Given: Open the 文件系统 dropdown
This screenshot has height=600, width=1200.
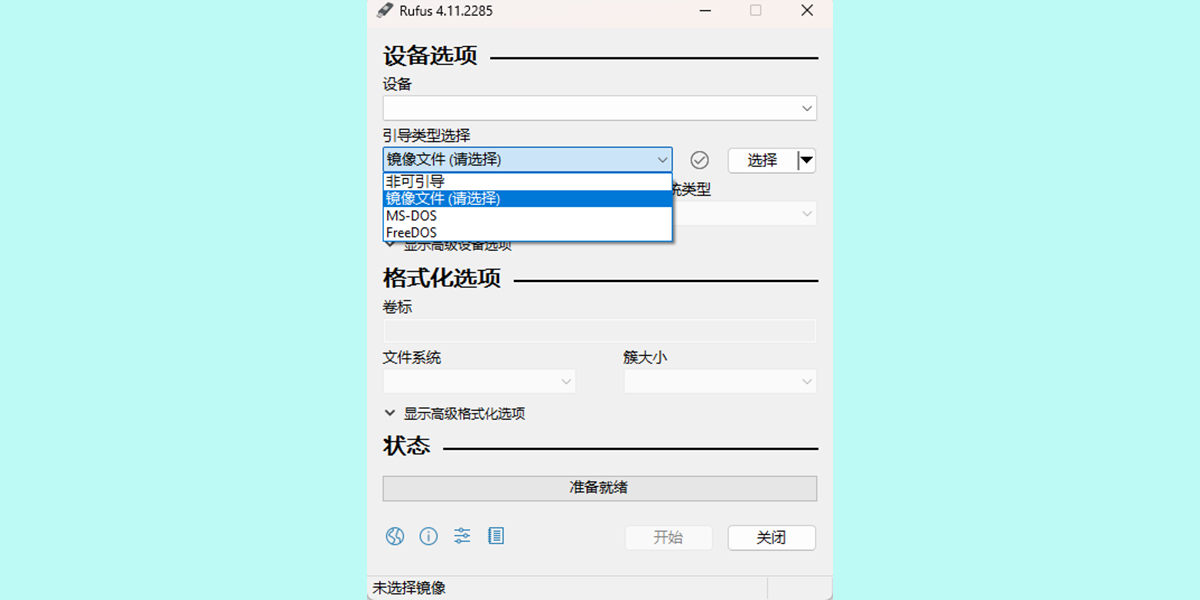Looking at the screenshot, I should tap(479, 382).
